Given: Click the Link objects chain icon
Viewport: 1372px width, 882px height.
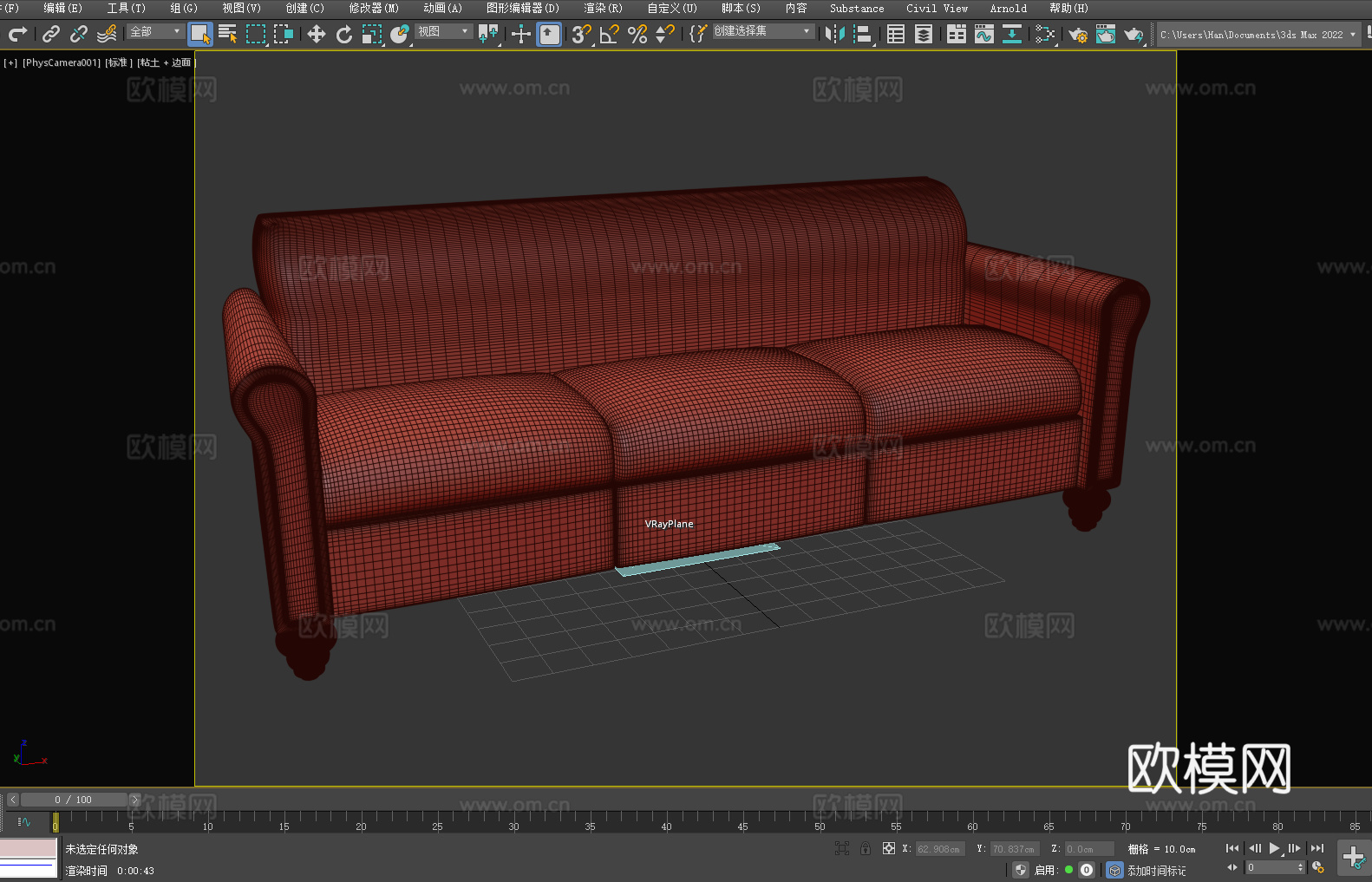Looking at the screenshot, I should click(x=51, y=34).
